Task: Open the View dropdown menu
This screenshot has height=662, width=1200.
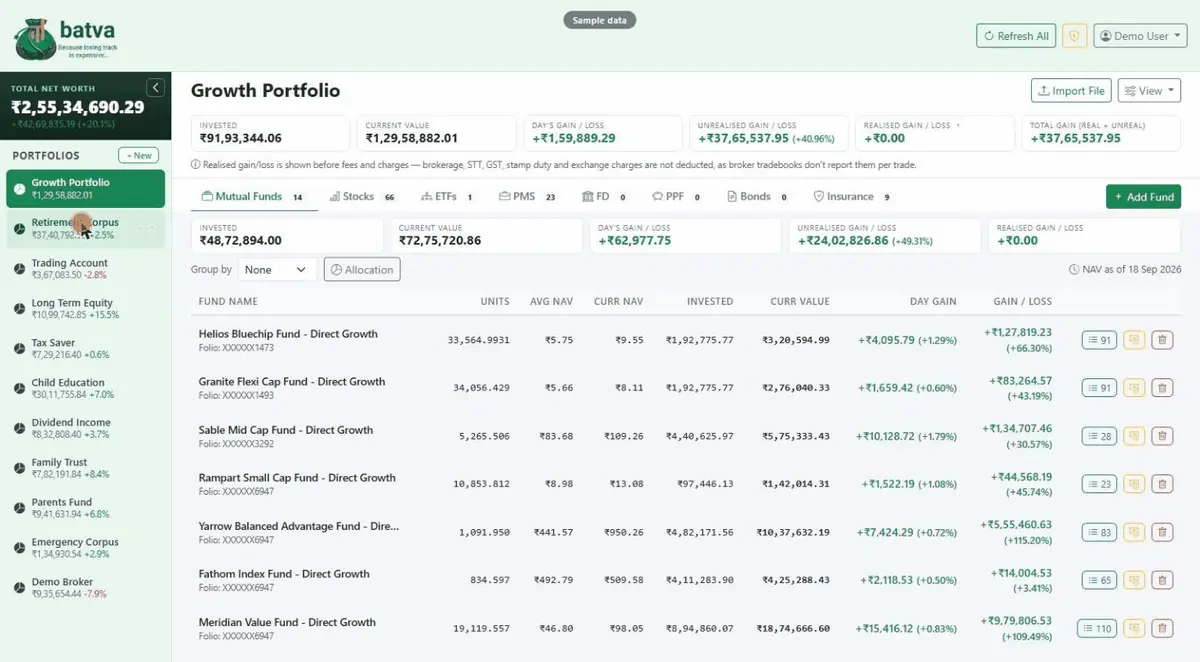Action: pos(1149,91)
